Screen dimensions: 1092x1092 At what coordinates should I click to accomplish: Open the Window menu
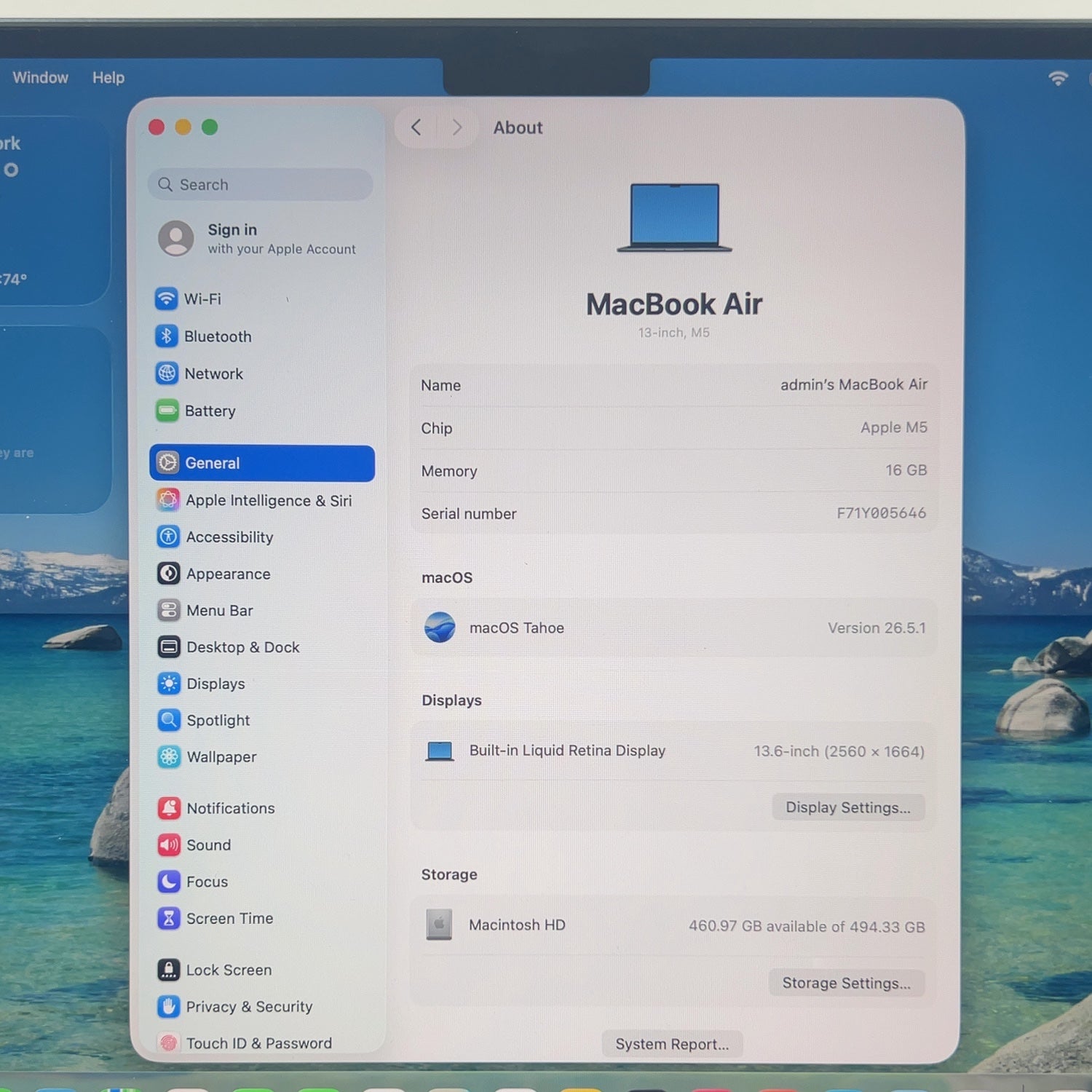40,77
